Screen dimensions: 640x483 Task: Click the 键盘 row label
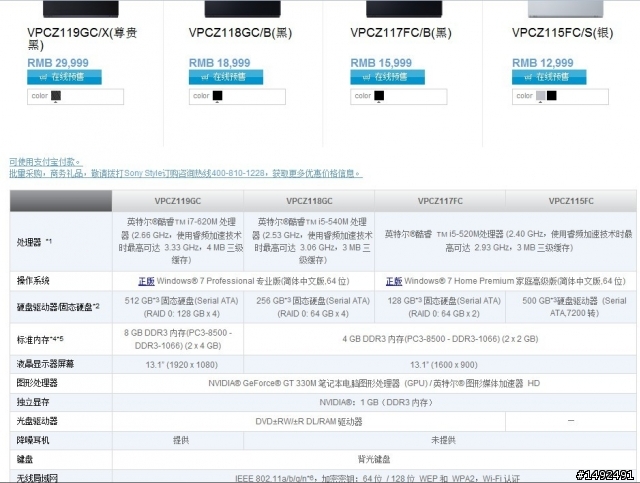24,459
